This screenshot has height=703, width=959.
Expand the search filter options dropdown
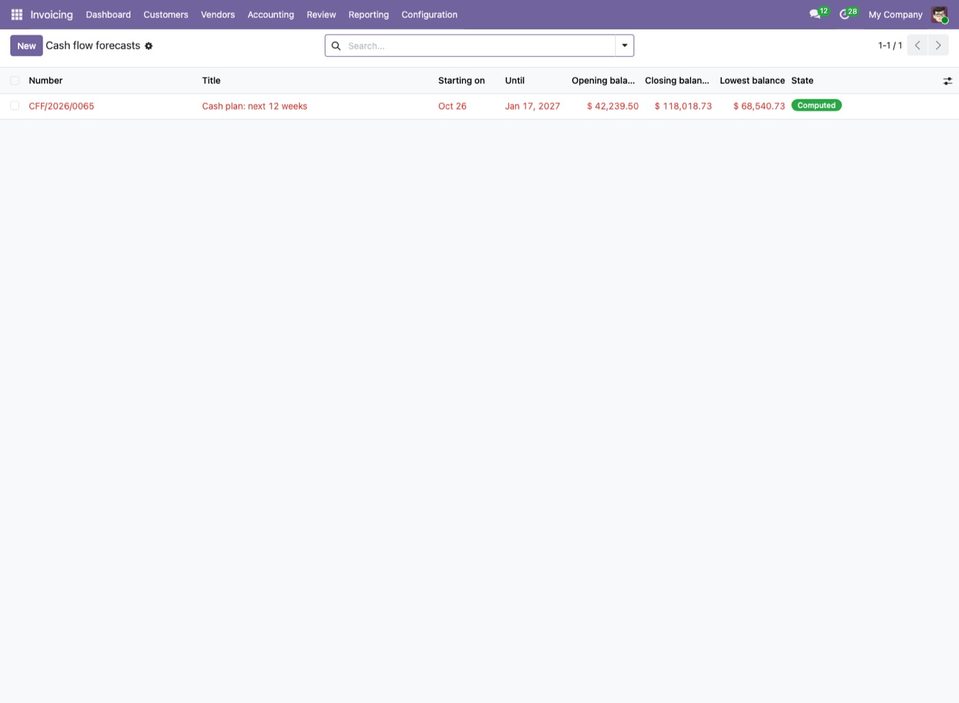point(624,45)
